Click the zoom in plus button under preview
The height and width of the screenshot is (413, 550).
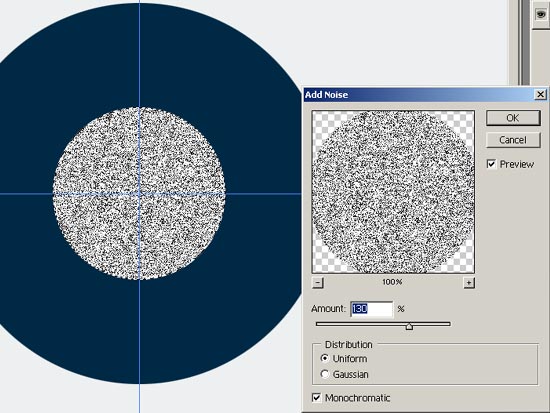469,282
